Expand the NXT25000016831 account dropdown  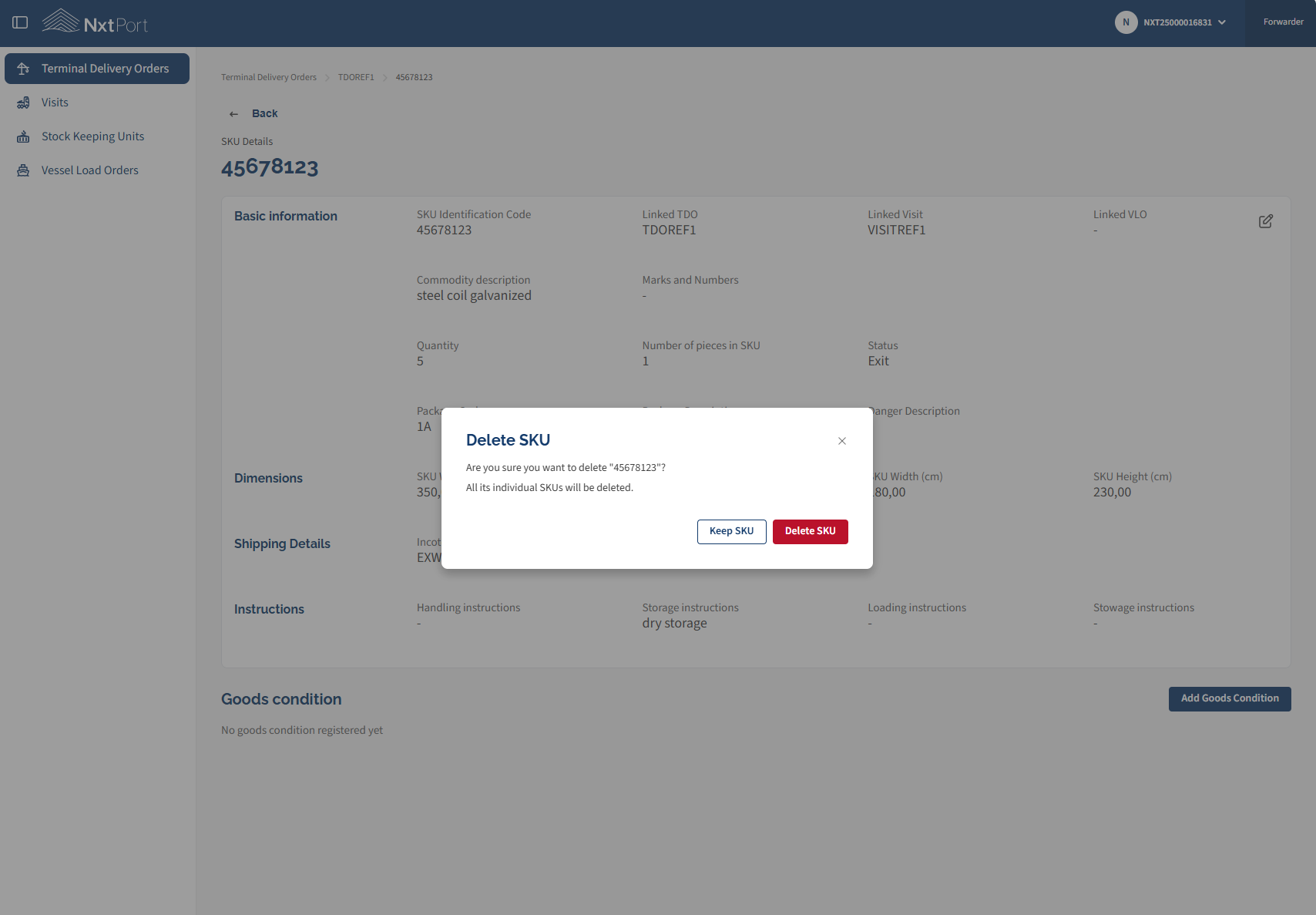tap(1222, 22)
